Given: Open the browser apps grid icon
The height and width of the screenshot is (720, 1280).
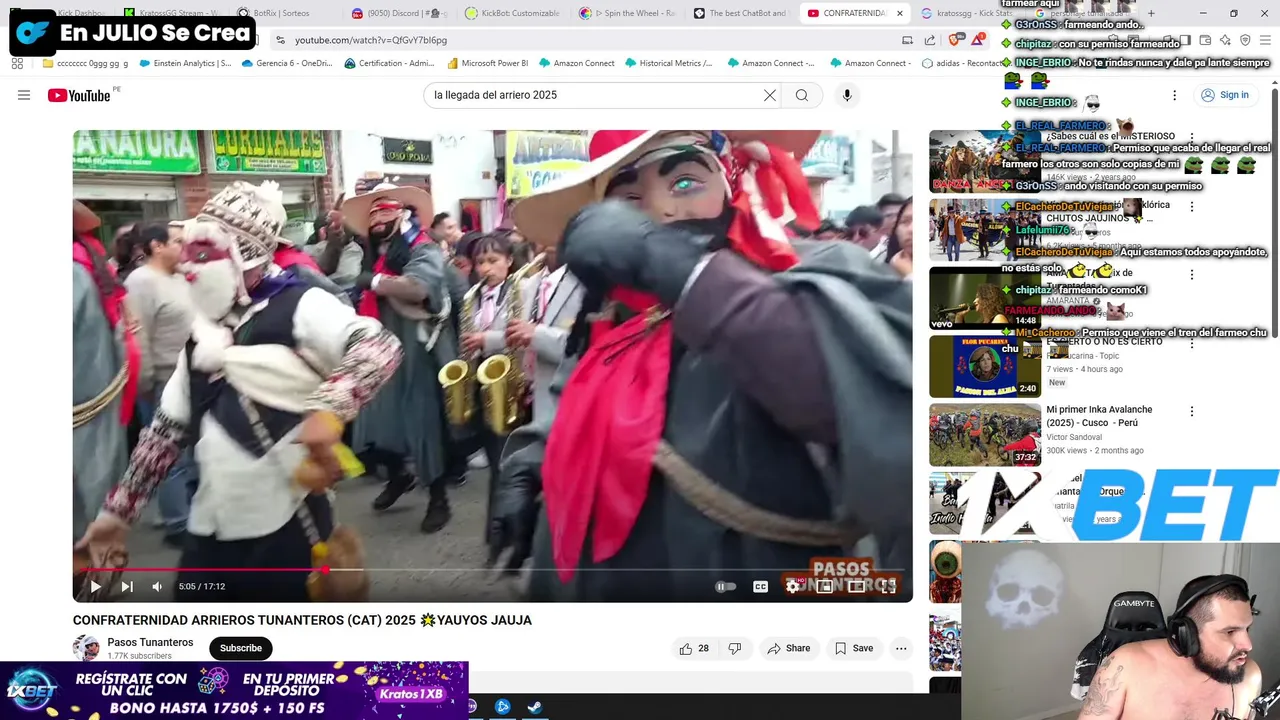Looking at the screenshot, I should pos(17,63).
